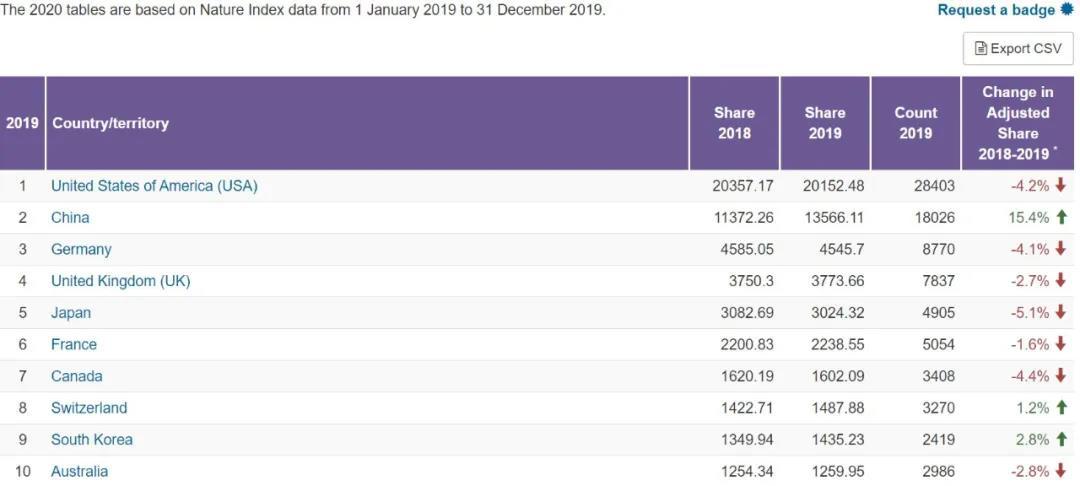Click the badge icon beside Request a badge
Viewport: 1080px width, 486px height.
pyautogui.click(x=1066, y=9)
